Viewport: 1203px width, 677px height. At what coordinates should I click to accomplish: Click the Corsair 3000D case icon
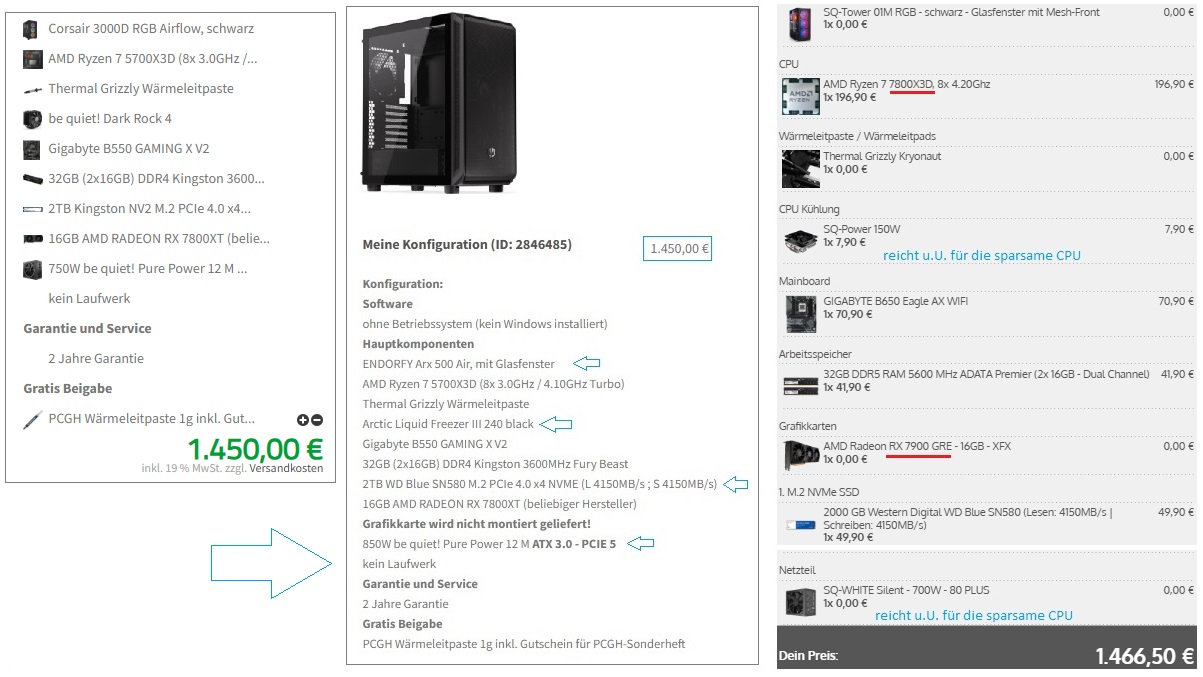30,29
